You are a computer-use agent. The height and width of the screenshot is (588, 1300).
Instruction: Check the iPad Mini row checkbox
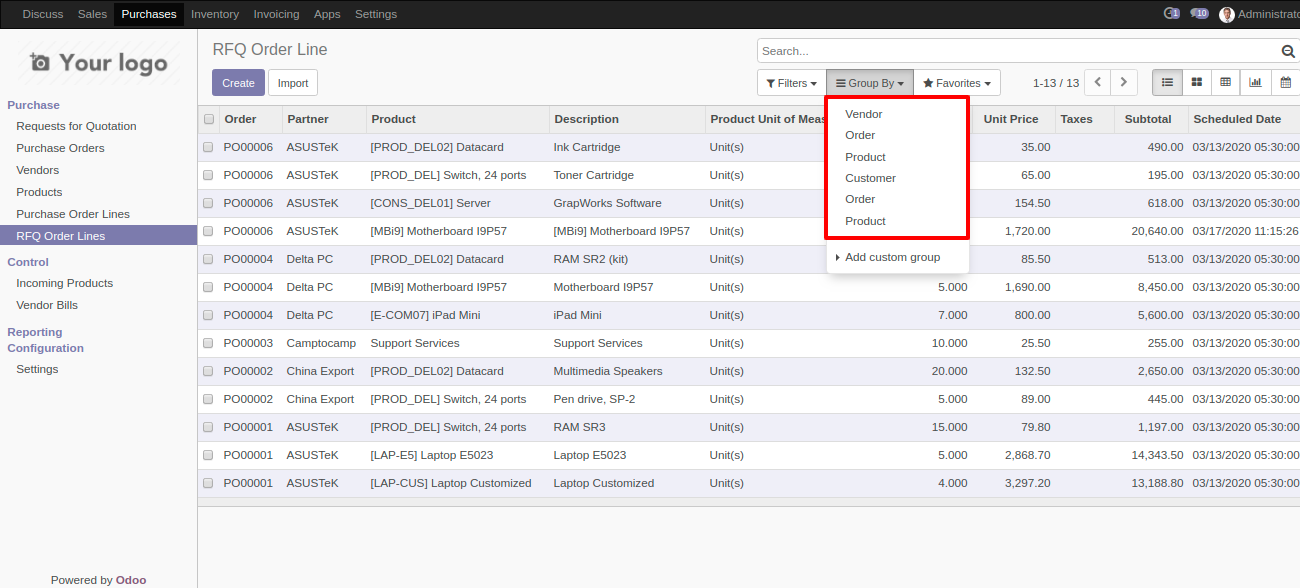[x=208, y=315]
